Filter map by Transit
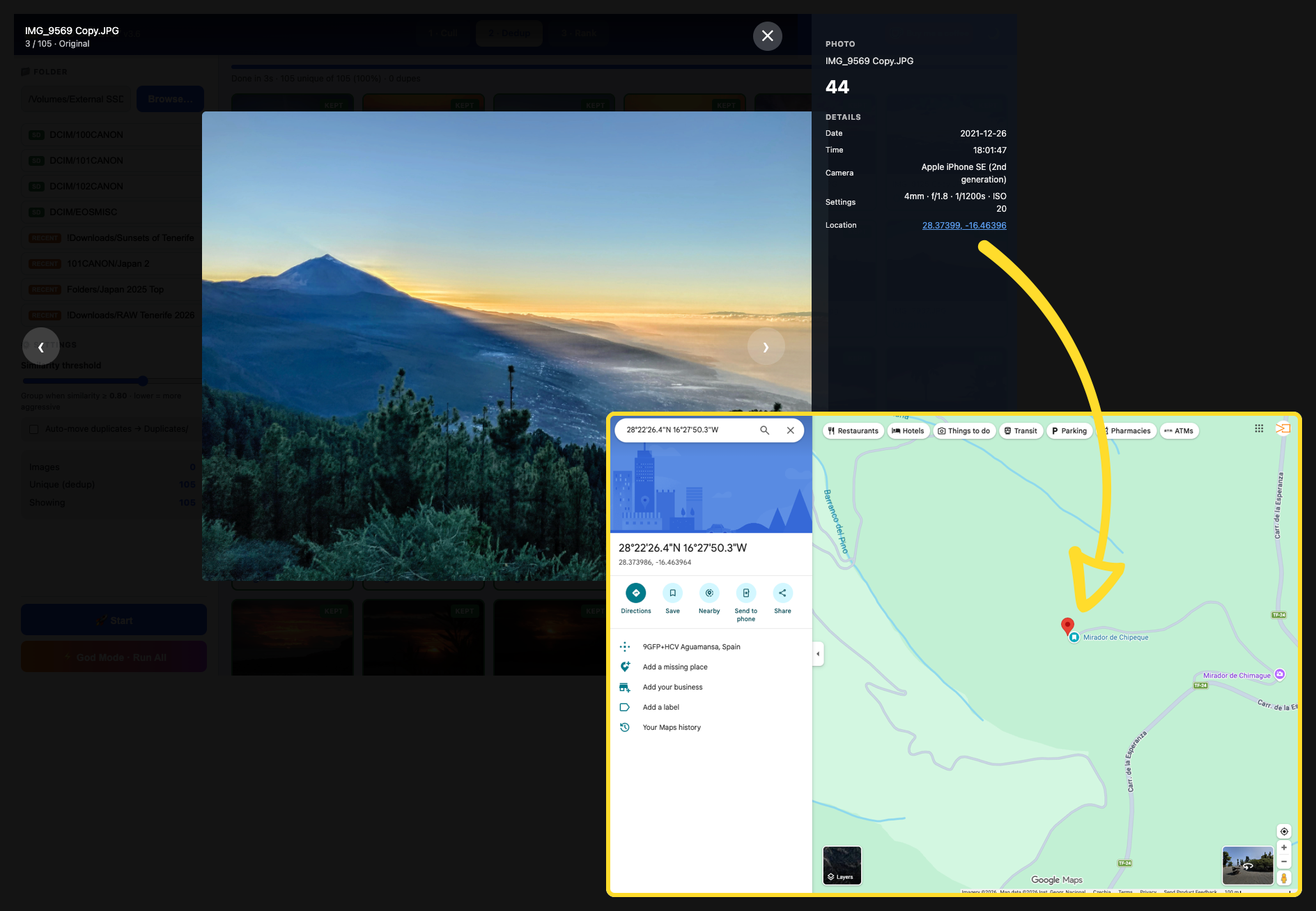Screen dimensions: 1316x911 (x=1021, y=430)
